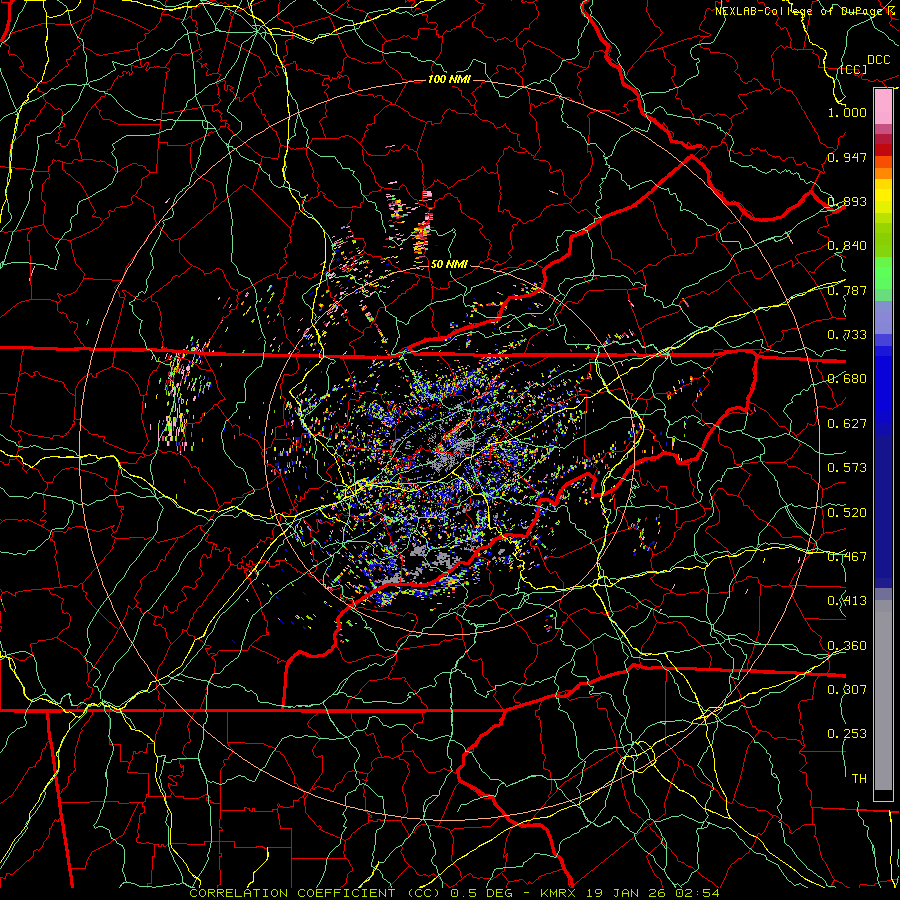Click the red segment of the color bar
The height and width of the screenshot is (900, 900).
[x=883, y=150]
